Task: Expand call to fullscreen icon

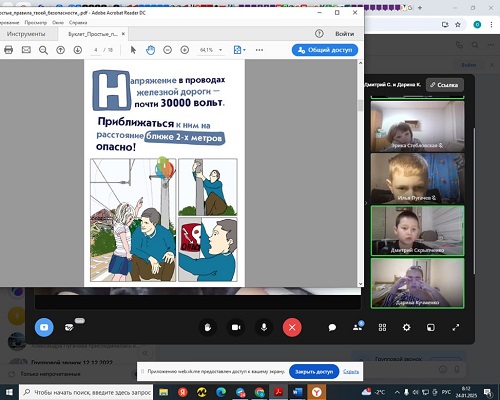Action: point(456,328)
